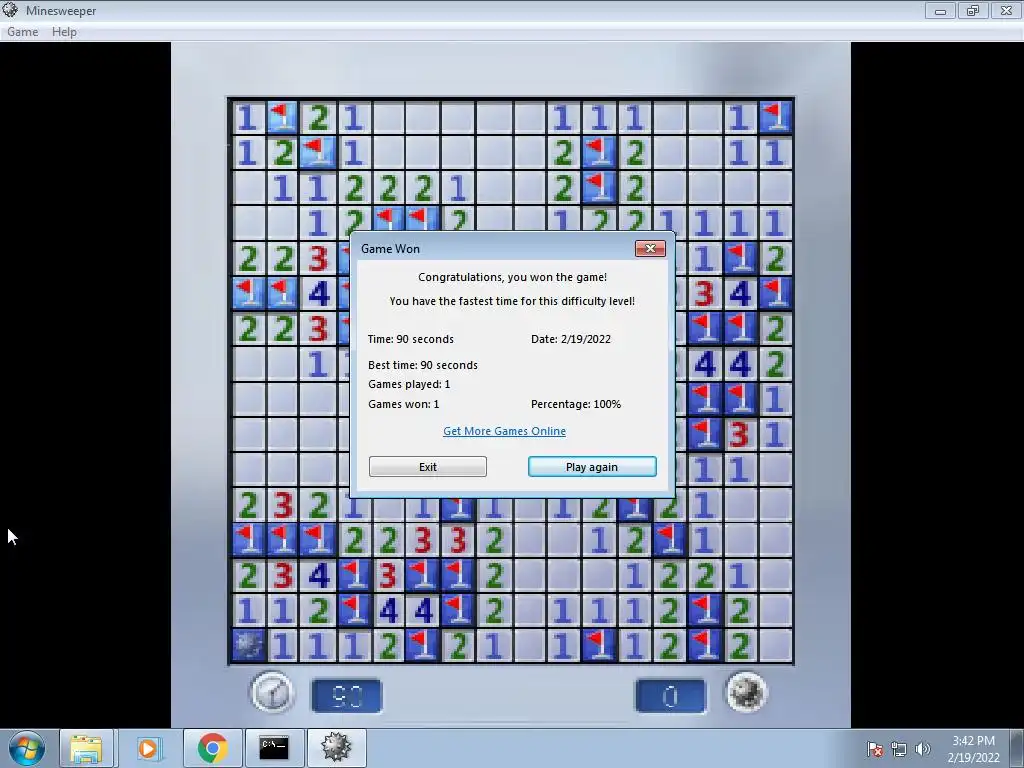The width and height of the screenshot is (1024, 768).
Task: Click the taskbar clock showing 3:42 PM
Action: point(974,749)
